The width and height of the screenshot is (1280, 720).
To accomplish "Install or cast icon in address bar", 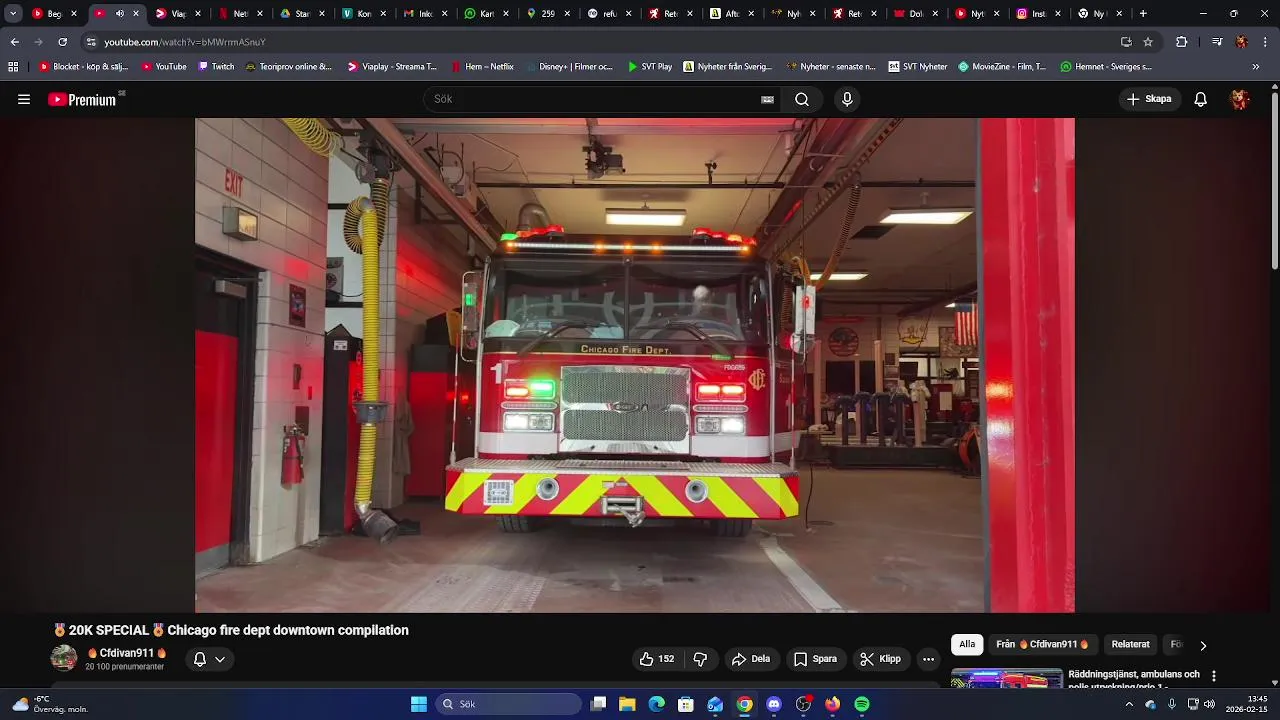I will pyautogui.click(x=1126, y=42).
